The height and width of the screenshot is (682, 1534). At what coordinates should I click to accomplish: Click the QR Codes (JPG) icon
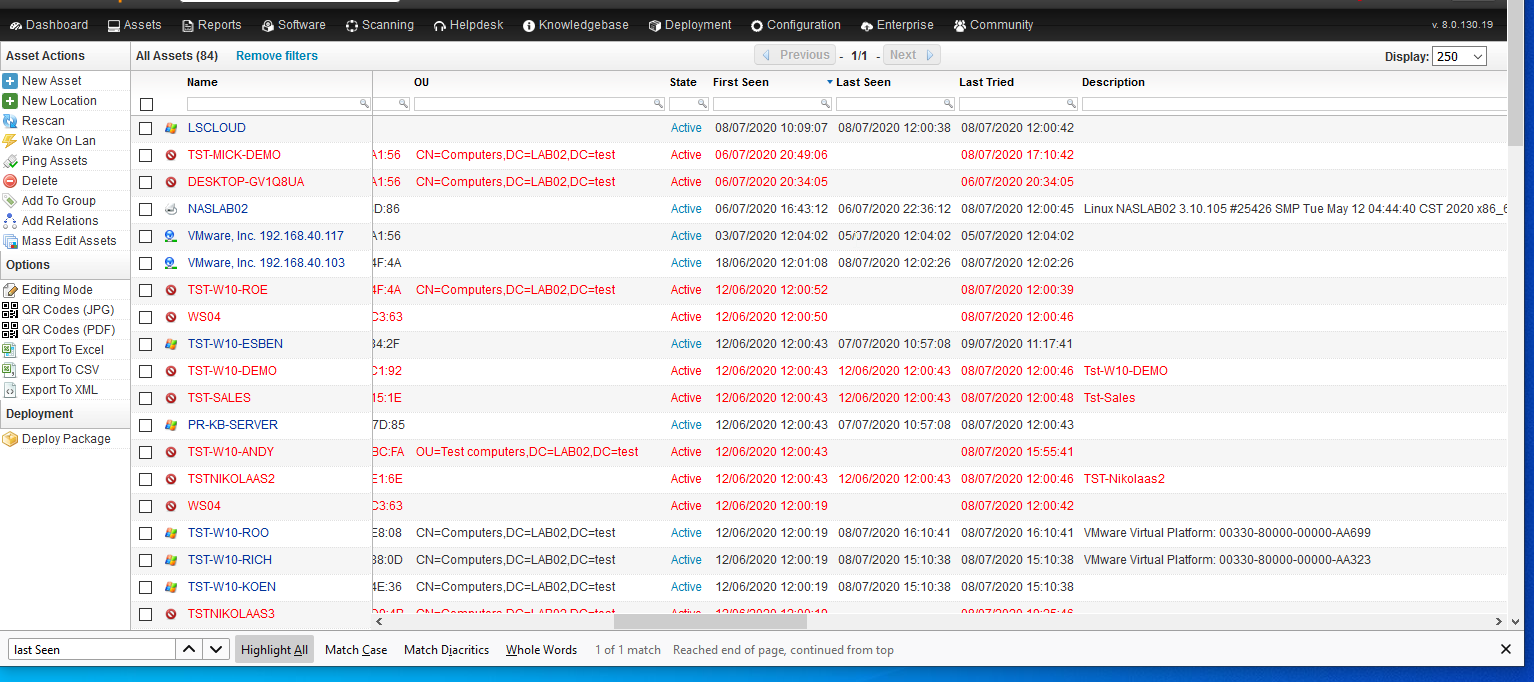10,310
